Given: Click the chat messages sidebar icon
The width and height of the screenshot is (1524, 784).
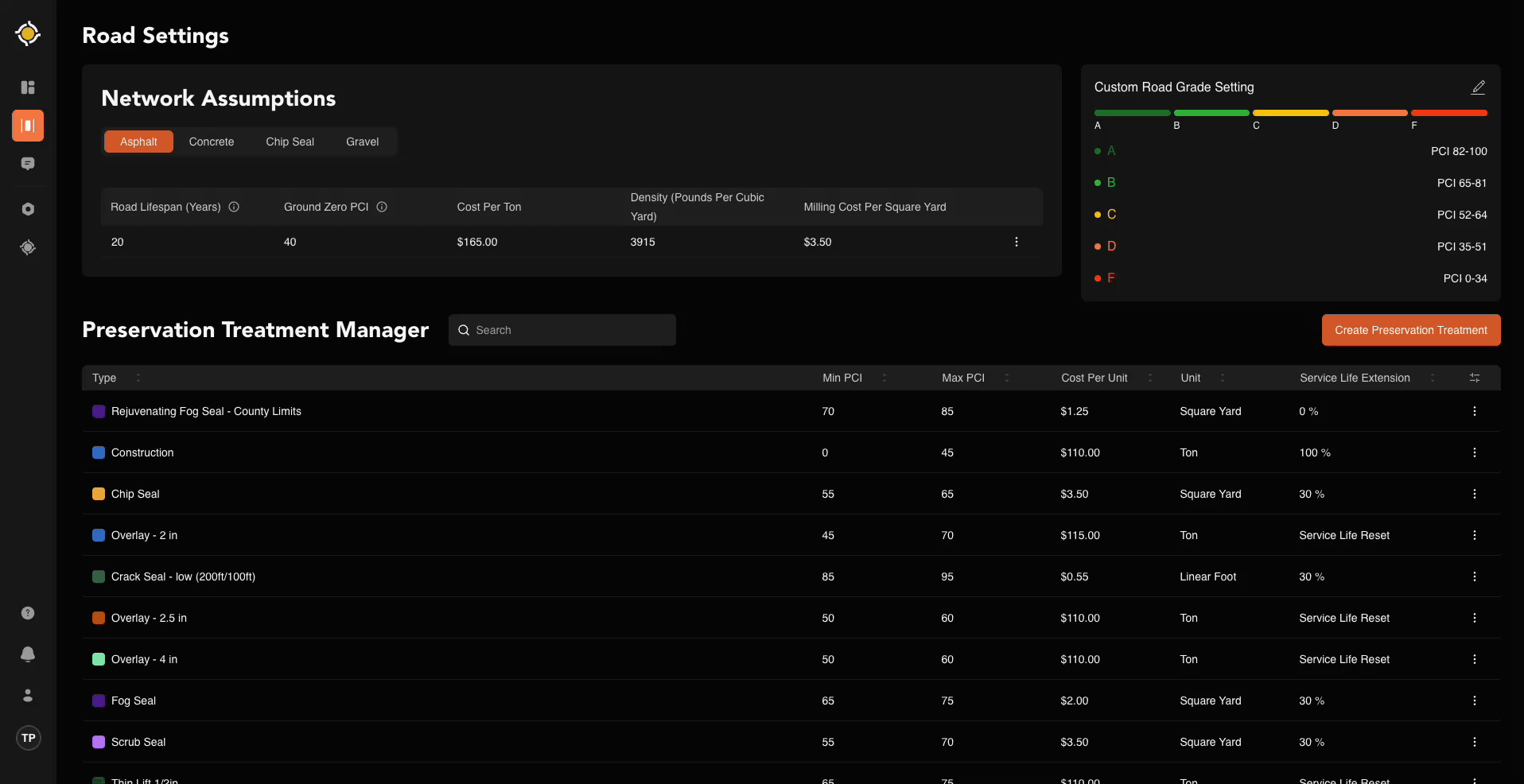Looking at the screenshot, I should (28, 164).
